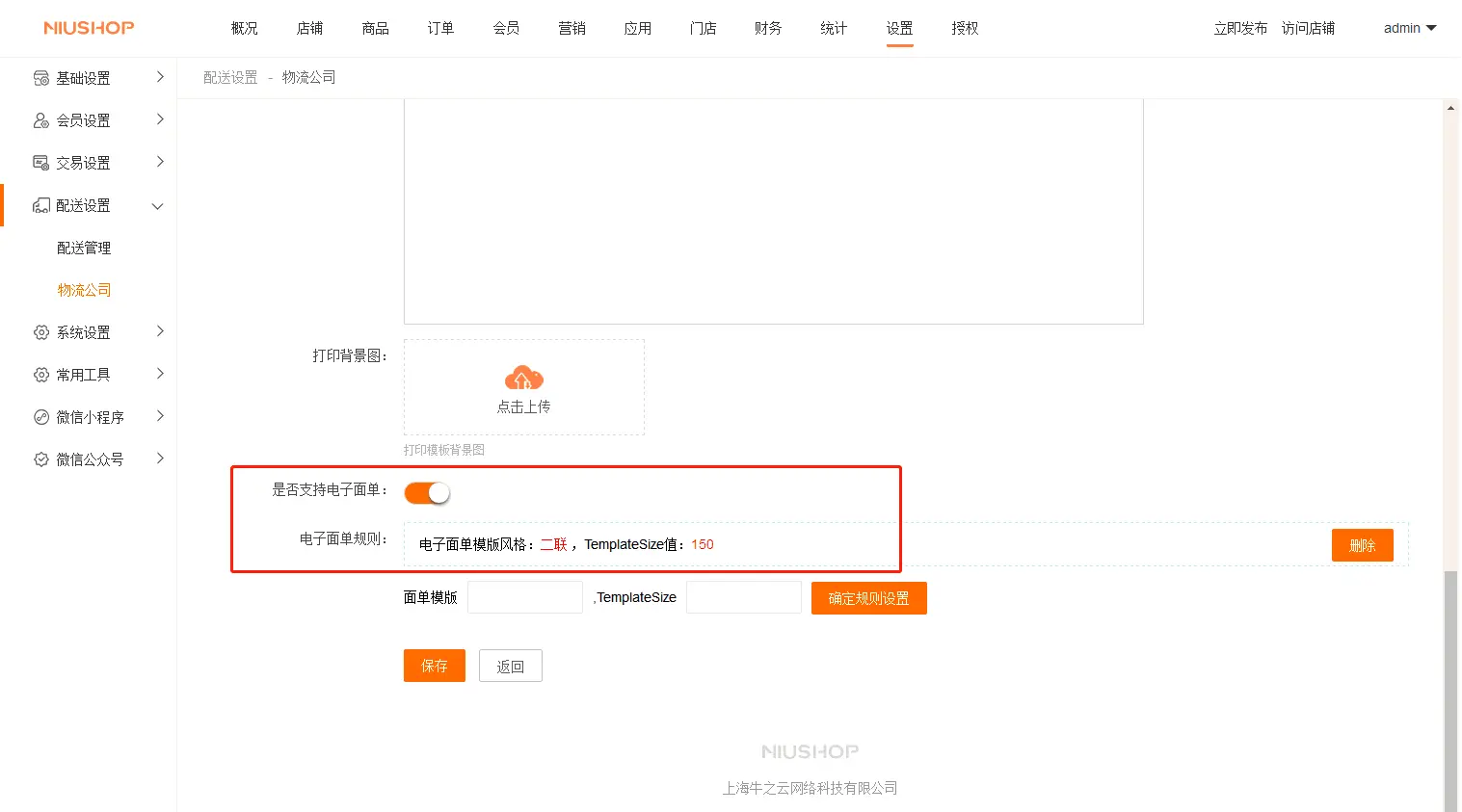Click the 确定规则设置 button
Screen dimensions: 1462x812
[868, 598]
